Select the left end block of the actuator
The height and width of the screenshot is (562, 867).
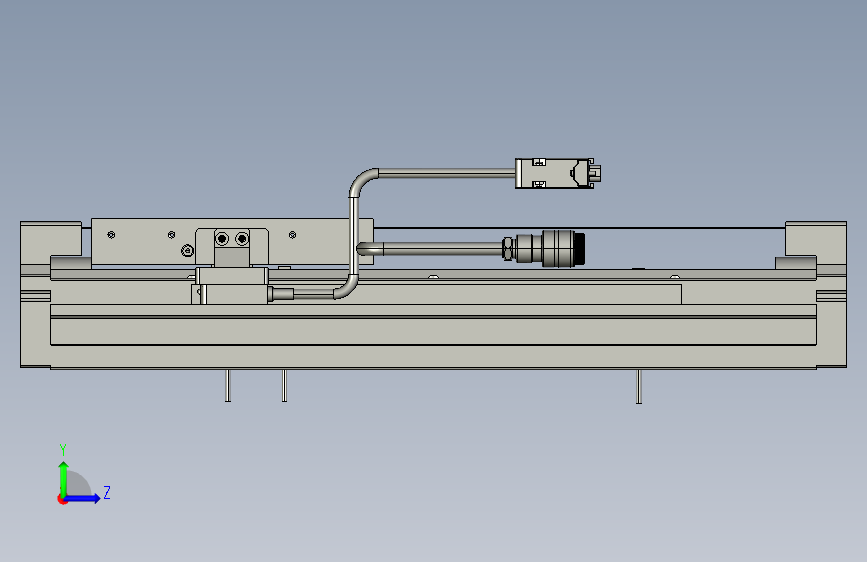(36, 294)
